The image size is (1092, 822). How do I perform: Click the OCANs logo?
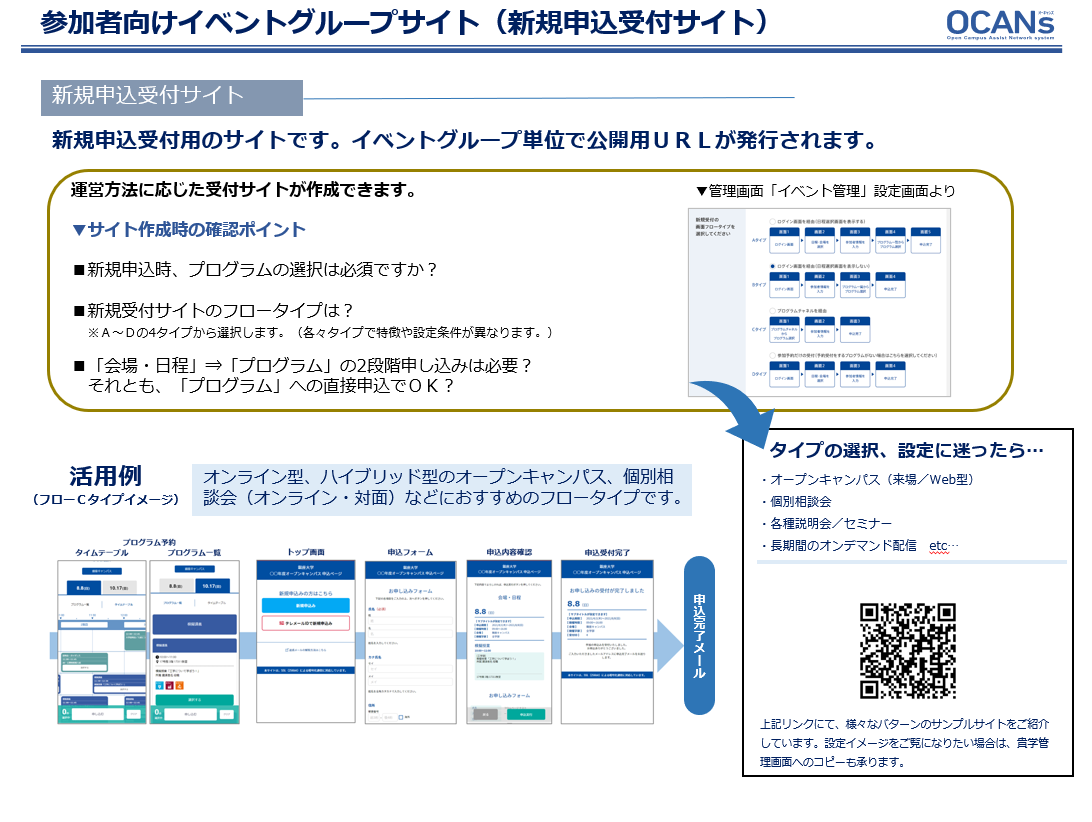click(1001, 25)
